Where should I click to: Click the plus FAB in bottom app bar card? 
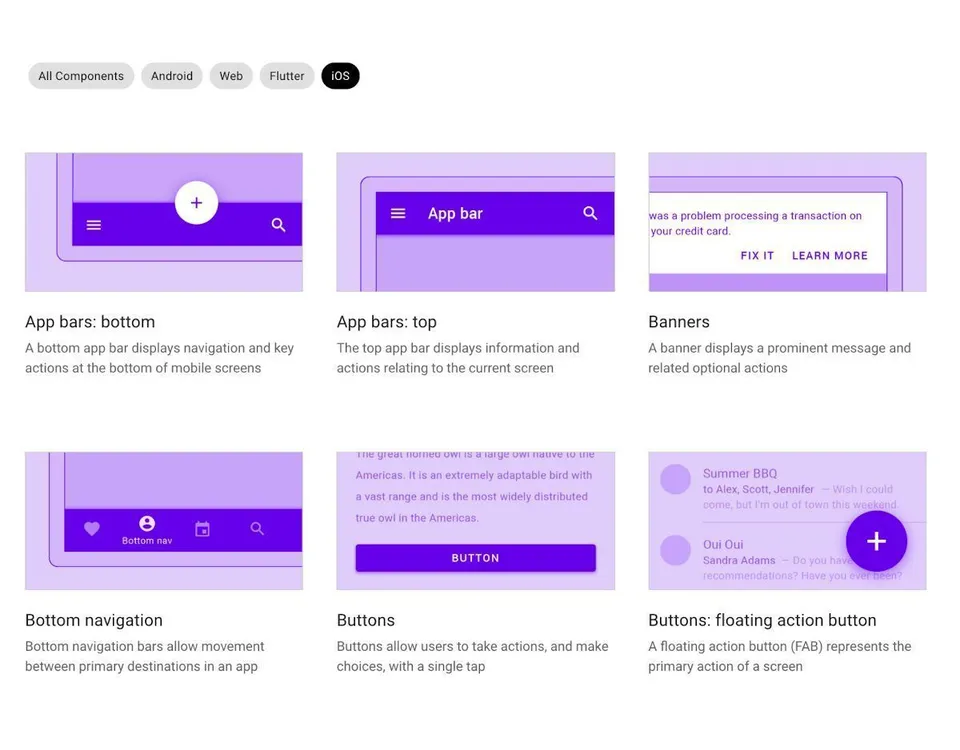tap(197, 203)
